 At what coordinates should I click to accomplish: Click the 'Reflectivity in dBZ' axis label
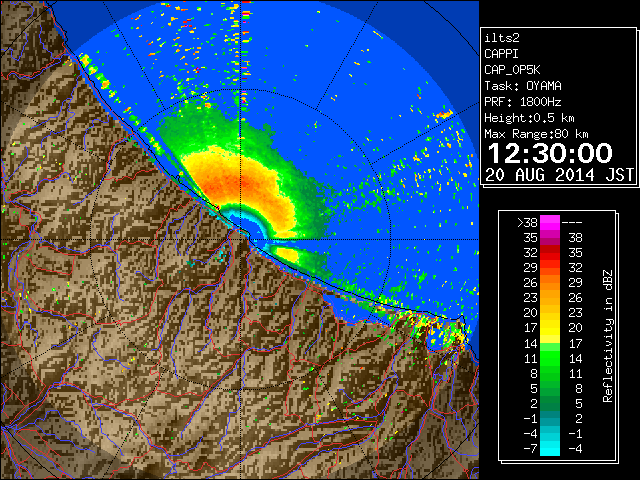(608, 336)
